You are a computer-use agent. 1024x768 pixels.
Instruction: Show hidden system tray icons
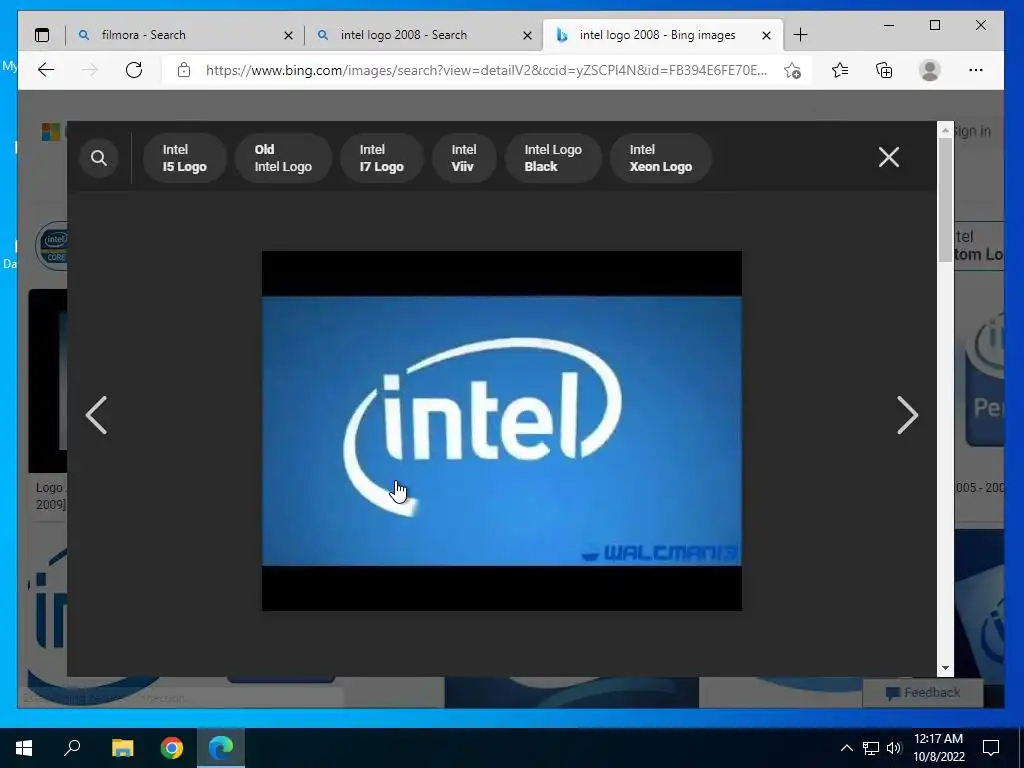click(x=846, y=748)
